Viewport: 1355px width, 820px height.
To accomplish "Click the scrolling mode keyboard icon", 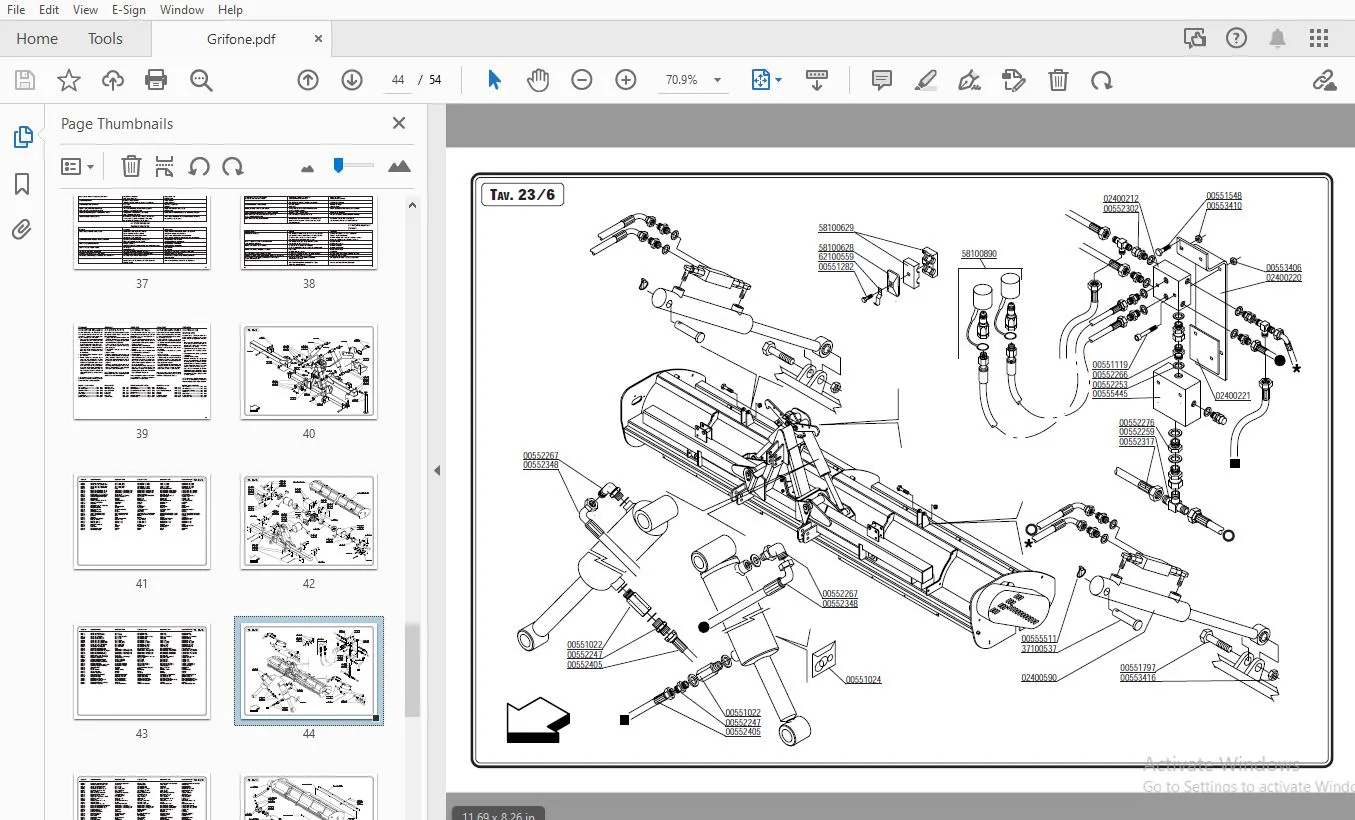I will (817, 80).
